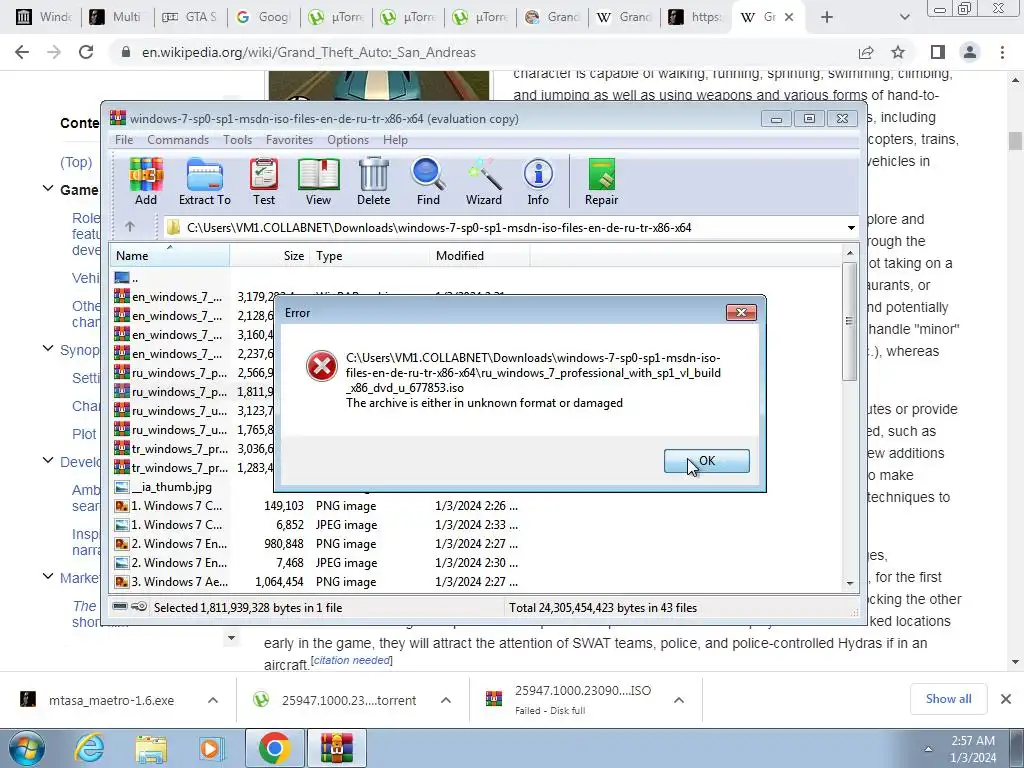Open WinRAR Options menu
The width and height of the screenshot is (1024, 768).
tap(348, 140)
